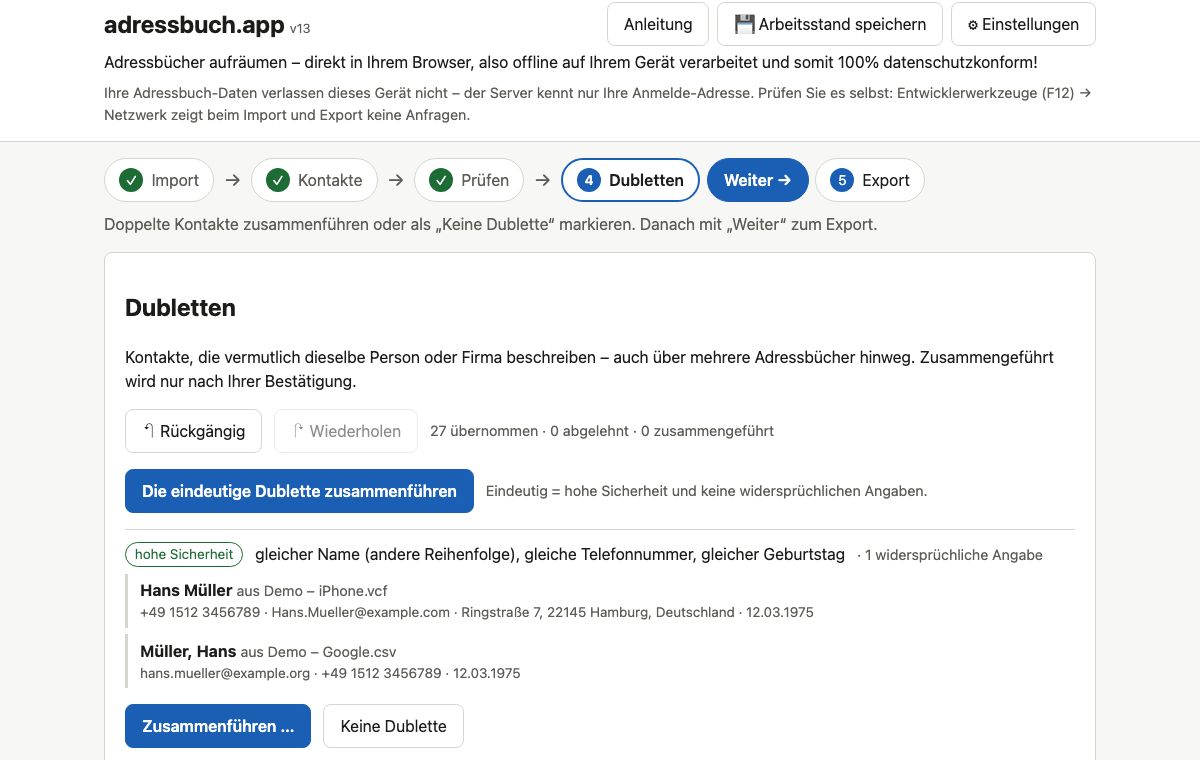Click the source label aus Demo – iPhone.vcf
Image resolution: width=1200 pixels, height=760 pixels.
click(x=312, y=591)
